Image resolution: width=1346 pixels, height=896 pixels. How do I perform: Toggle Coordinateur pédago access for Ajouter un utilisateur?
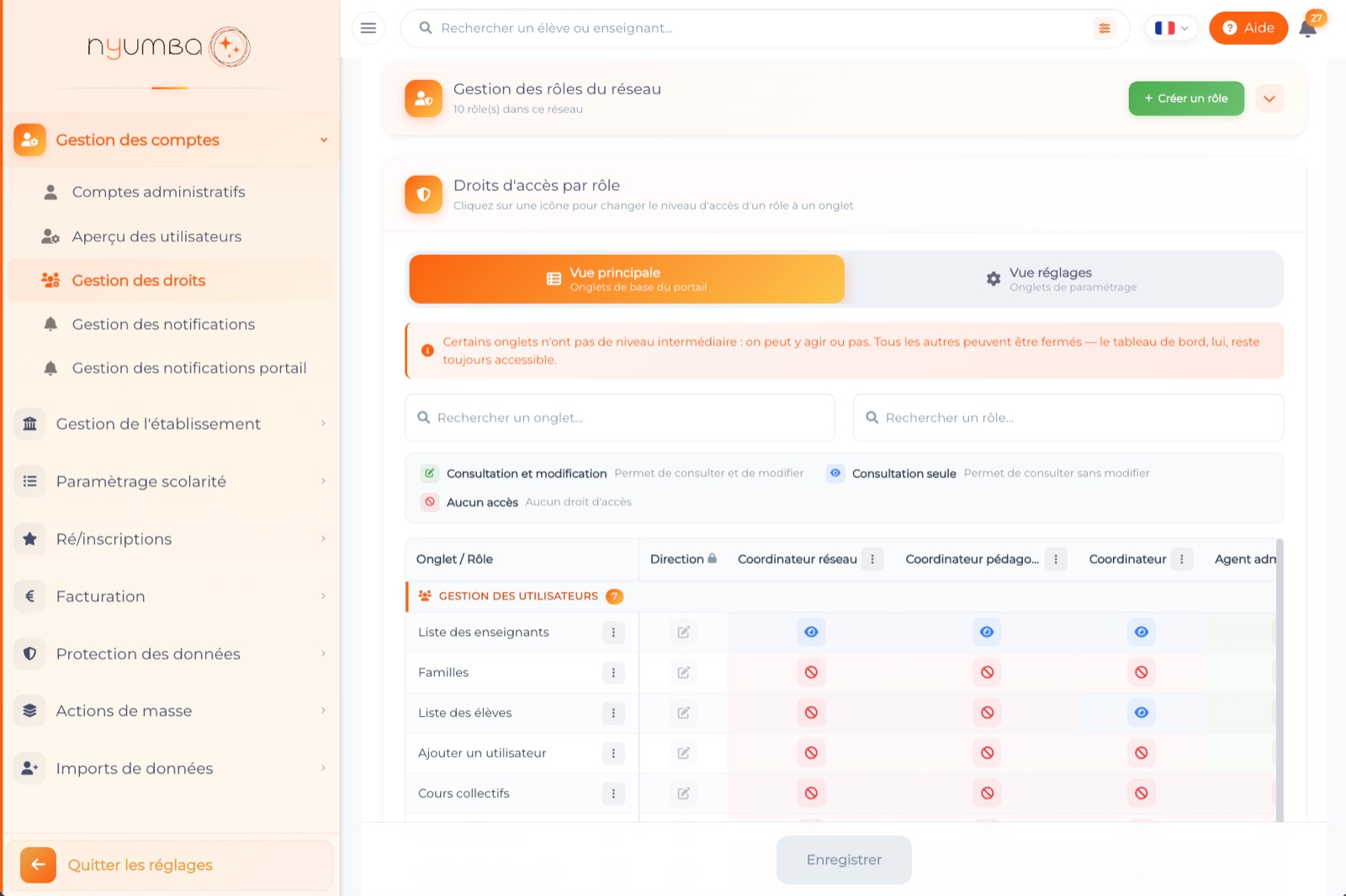point(988,753)
